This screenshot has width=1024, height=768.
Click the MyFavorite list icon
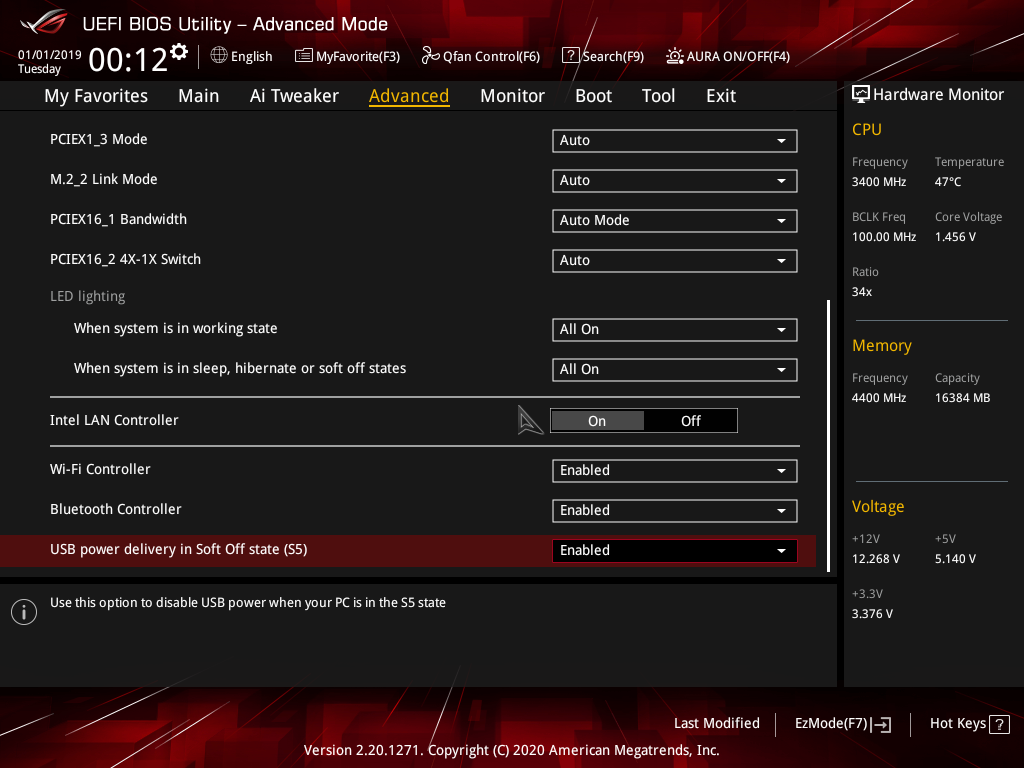click(304, 56)
